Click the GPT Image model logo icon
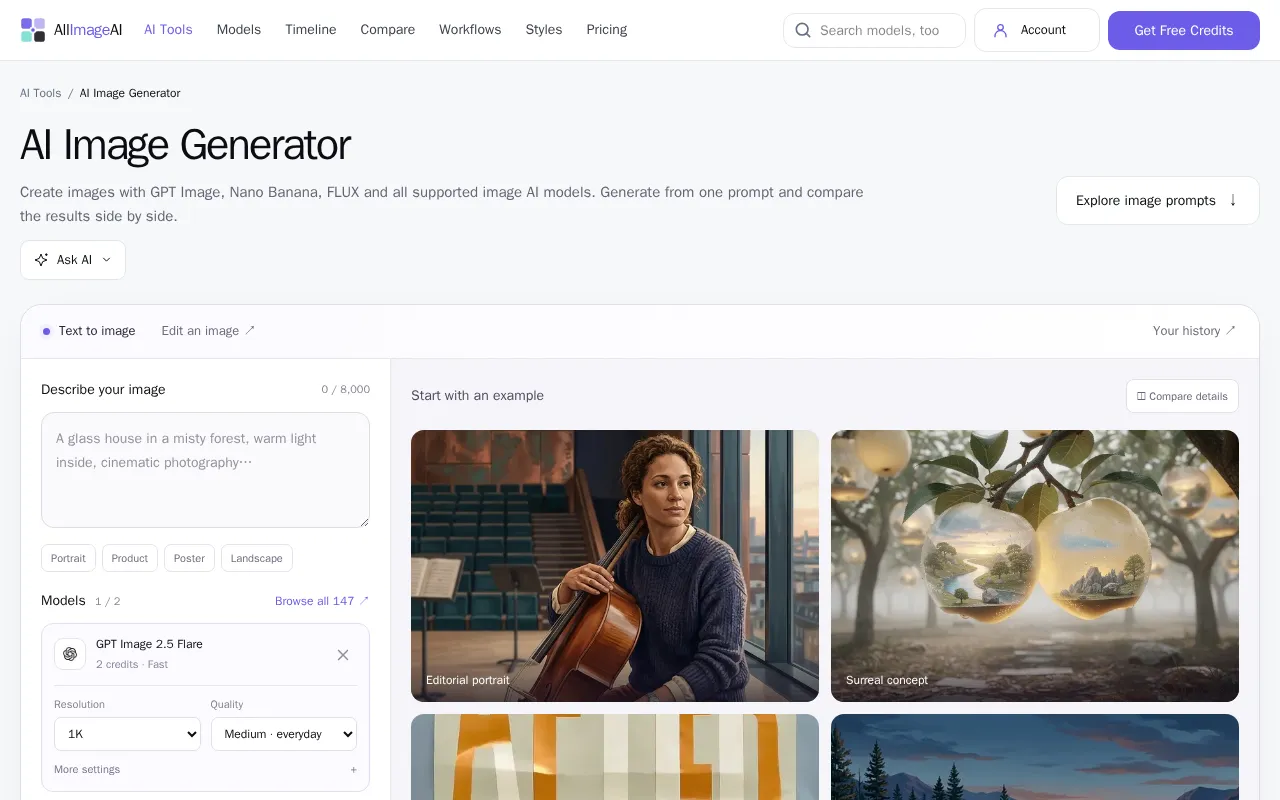Viewport: 1280px width, 800px height. [x=70, y=654]
